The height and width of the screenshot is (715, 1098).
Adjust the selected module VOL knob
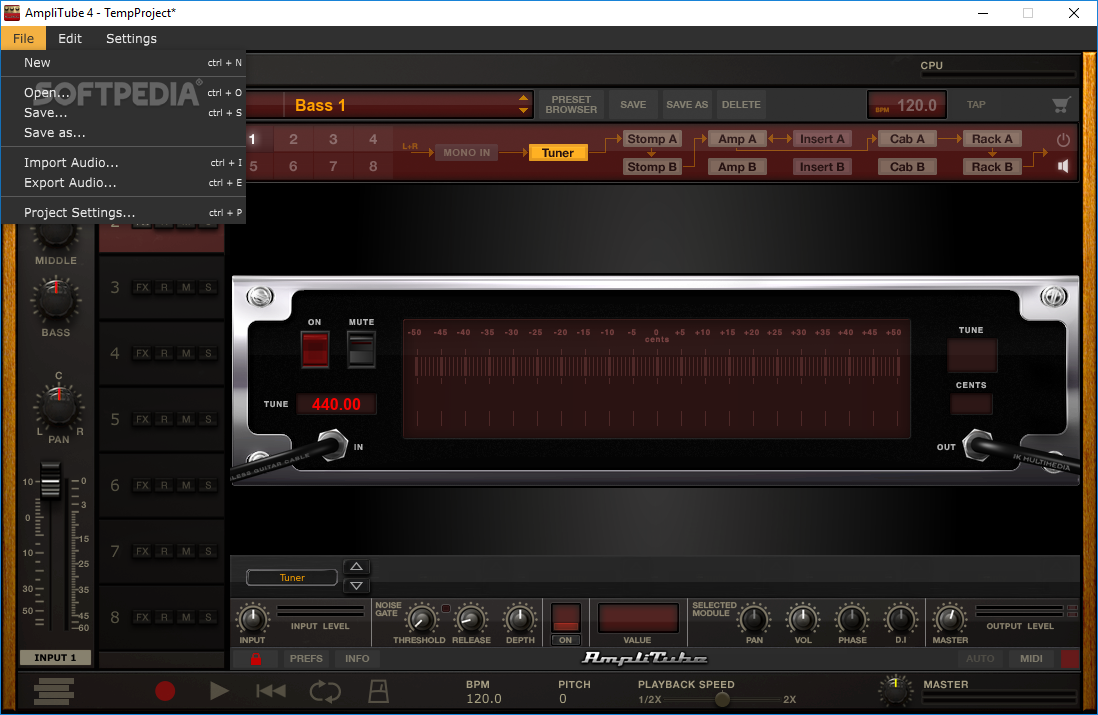pos(803,619)
